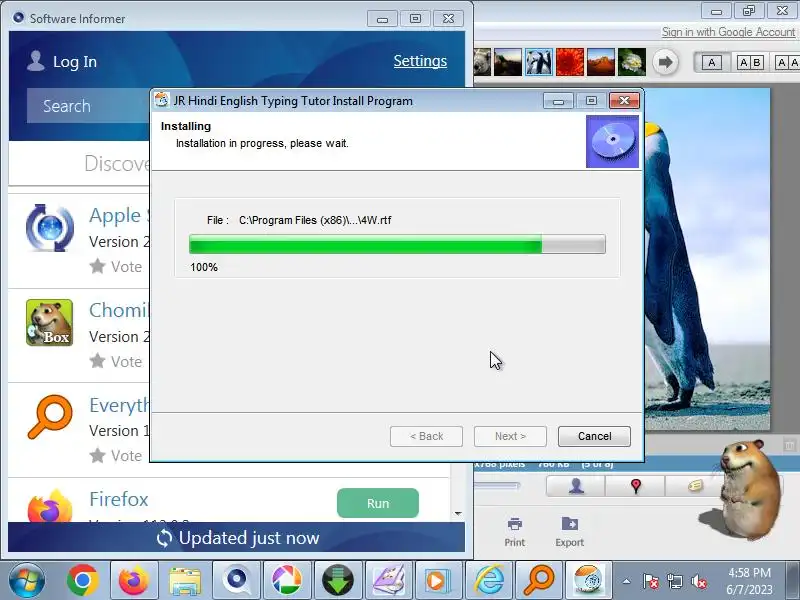This screenshot has width=800, height=600.
Task: Click scroll down arrow in Software Informer list
Action: click(x=458, y=513)
